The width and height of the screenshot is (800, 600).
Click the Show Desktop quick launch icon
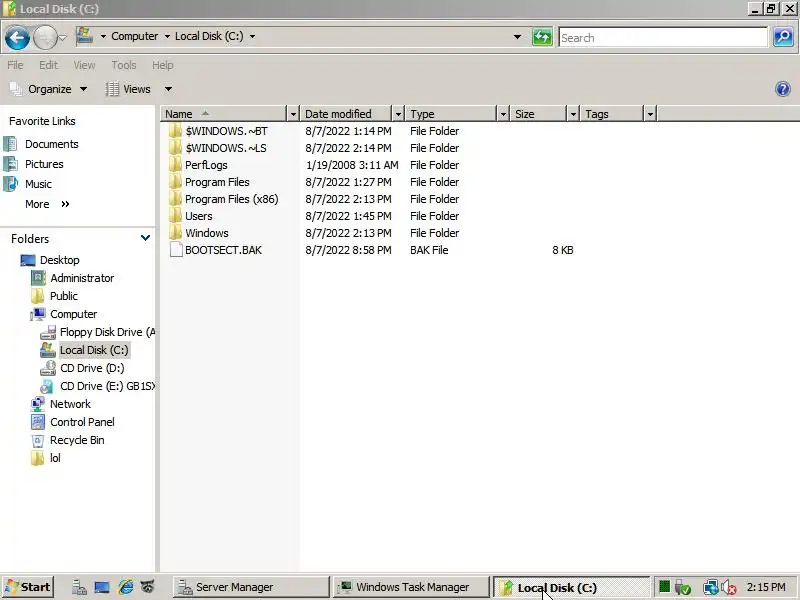pyautogui.click(x=102, y=587)
